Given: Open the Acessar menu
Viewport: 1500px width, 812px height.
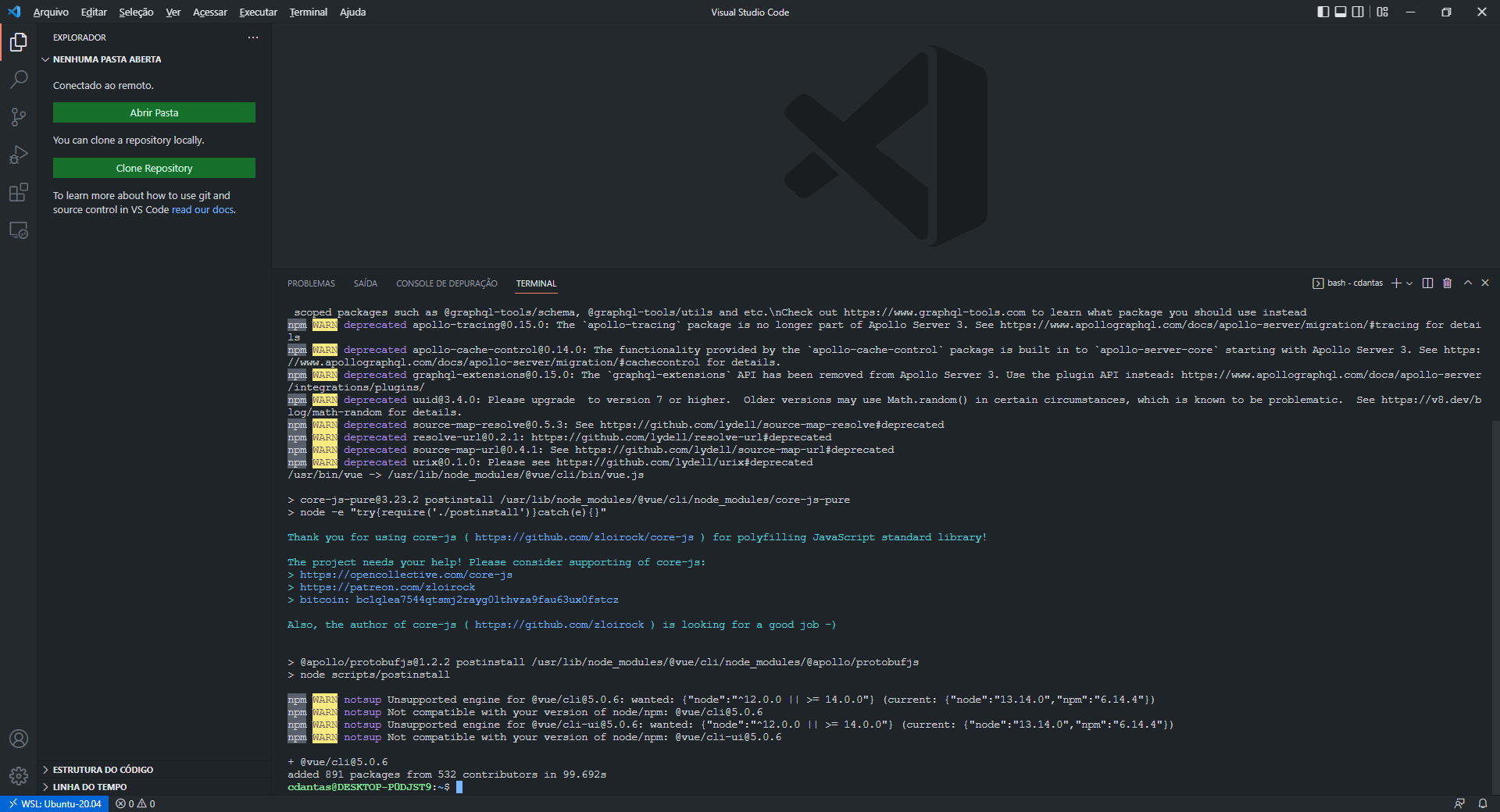Looking at the screenshot, I should coord(210,12).
